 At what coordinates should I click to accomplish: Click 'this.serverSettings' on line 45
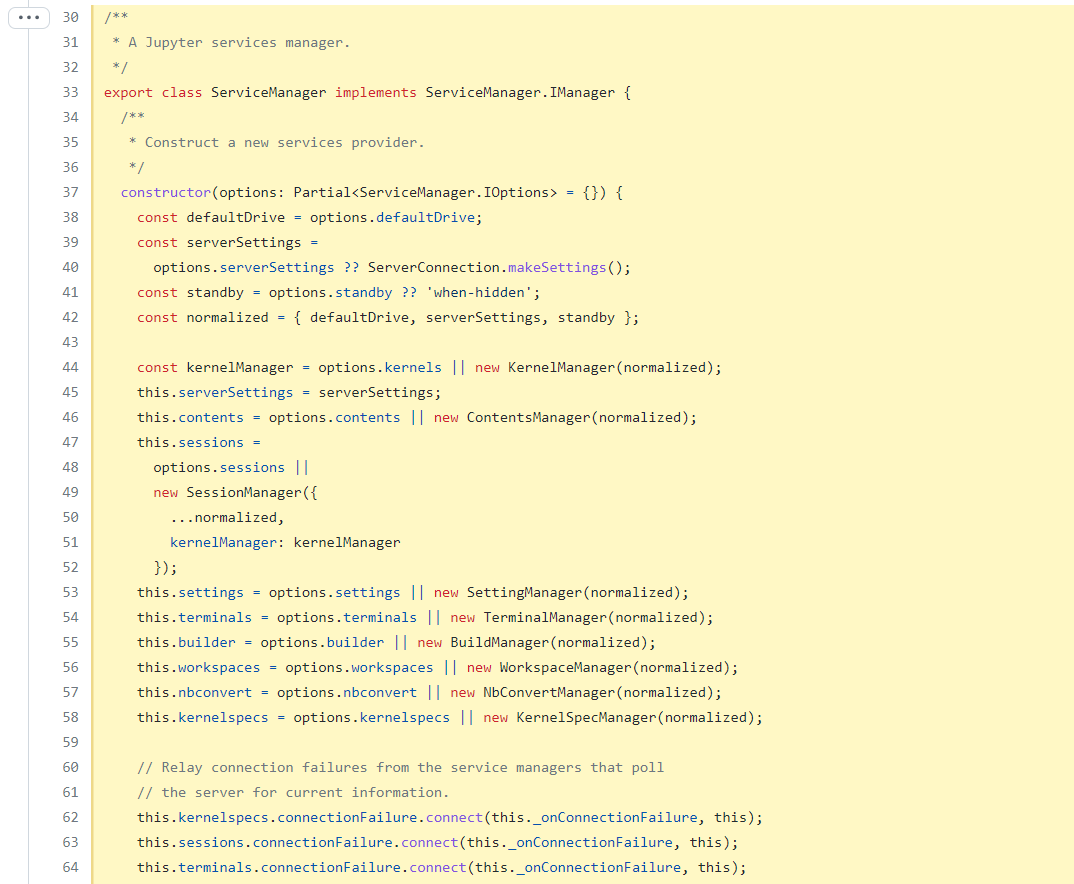pos(215,392)
